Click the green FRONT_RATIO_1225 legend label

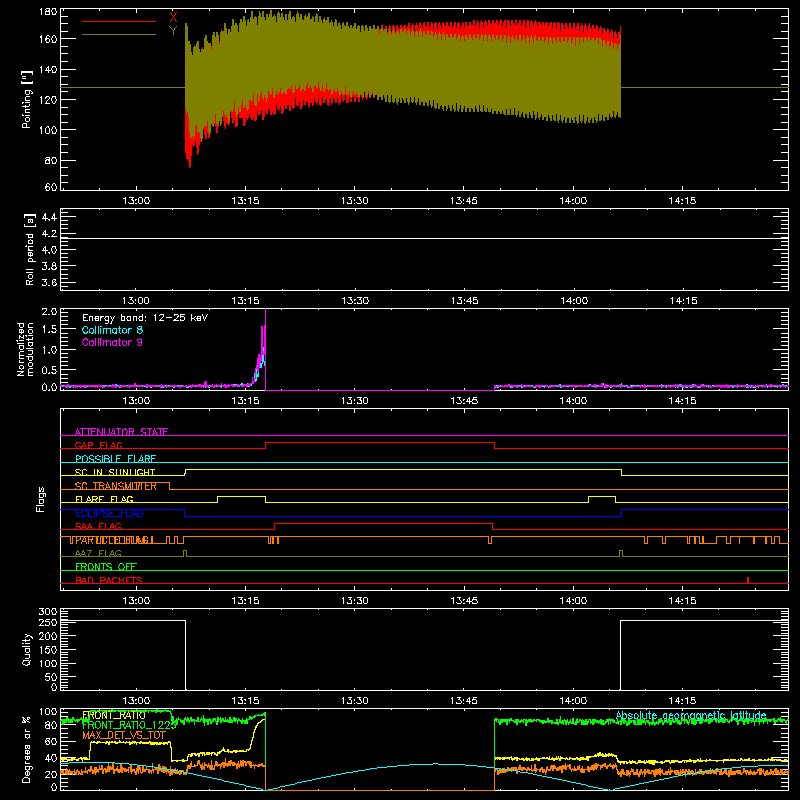pyautogui.click(x=129, y=725)
